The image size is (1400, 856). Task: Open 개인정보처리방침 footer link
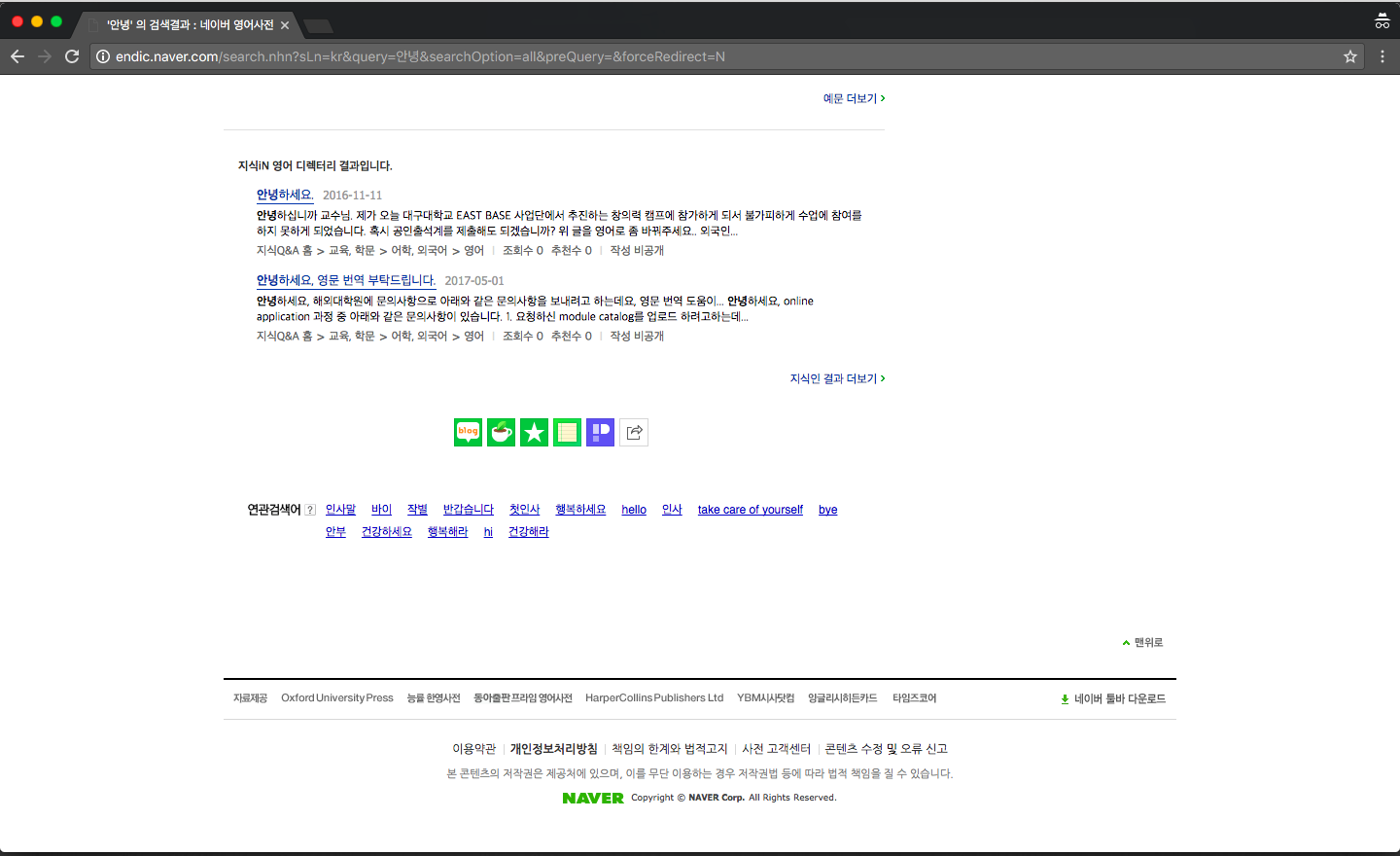(x=554, y=749)
